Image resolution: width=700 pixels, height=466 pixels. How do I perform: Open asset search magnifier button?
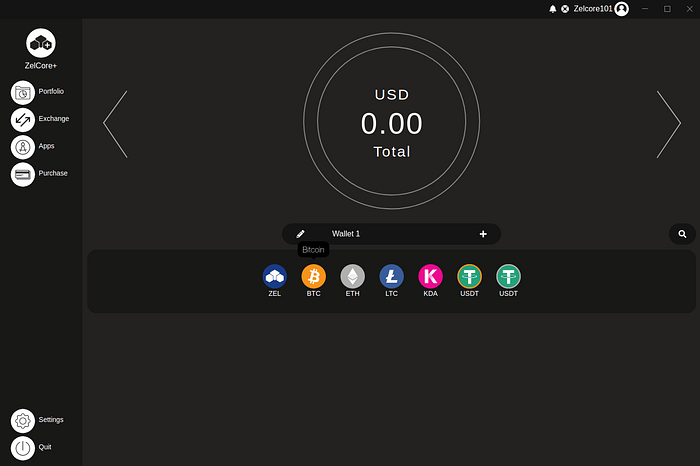[682, 234]
